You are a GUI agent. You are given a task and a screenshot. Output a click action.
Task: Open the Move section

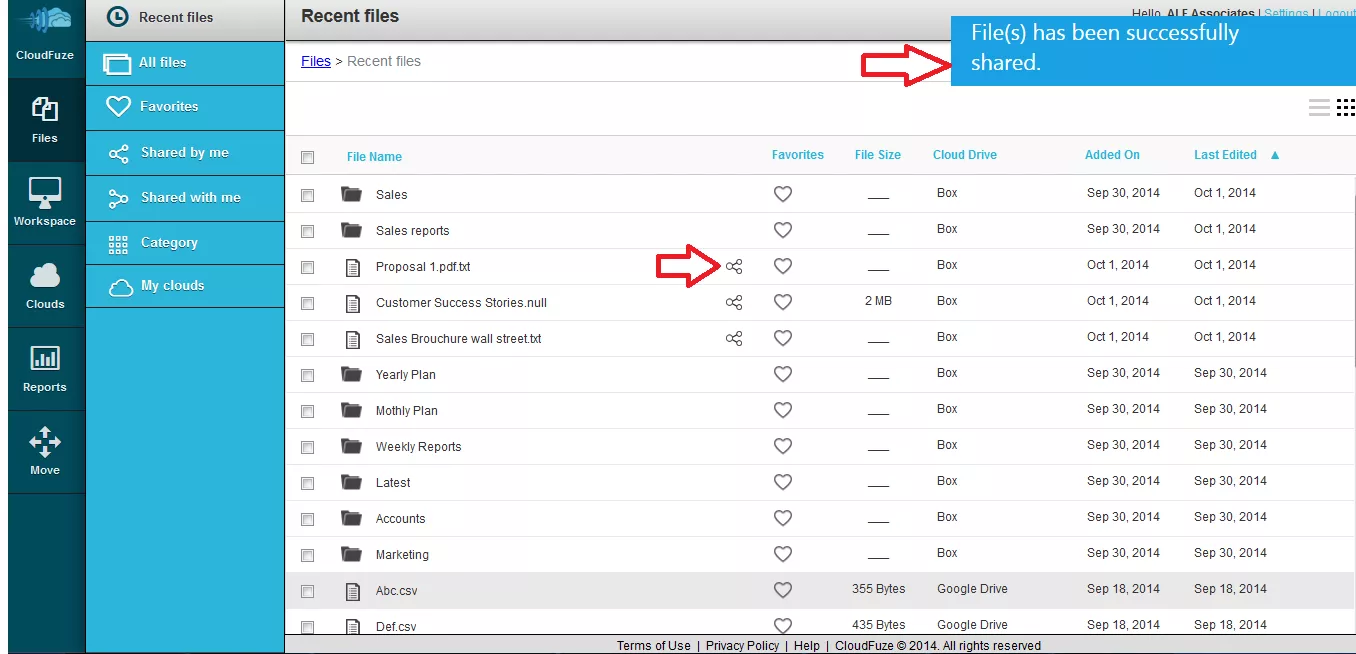(x=45, y=452)
